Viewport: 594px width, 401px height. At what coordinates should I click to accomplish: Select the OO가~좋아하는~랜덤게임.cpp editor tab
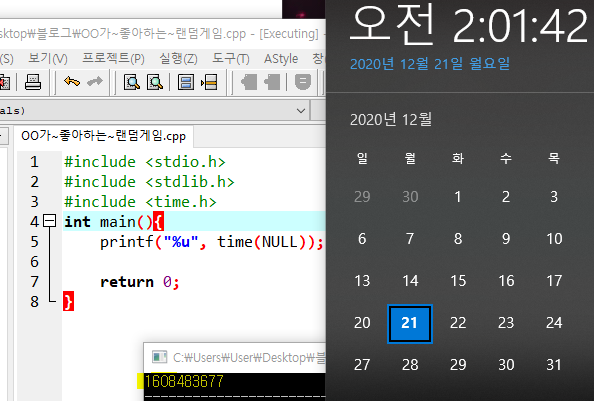[x=103, y=136]
